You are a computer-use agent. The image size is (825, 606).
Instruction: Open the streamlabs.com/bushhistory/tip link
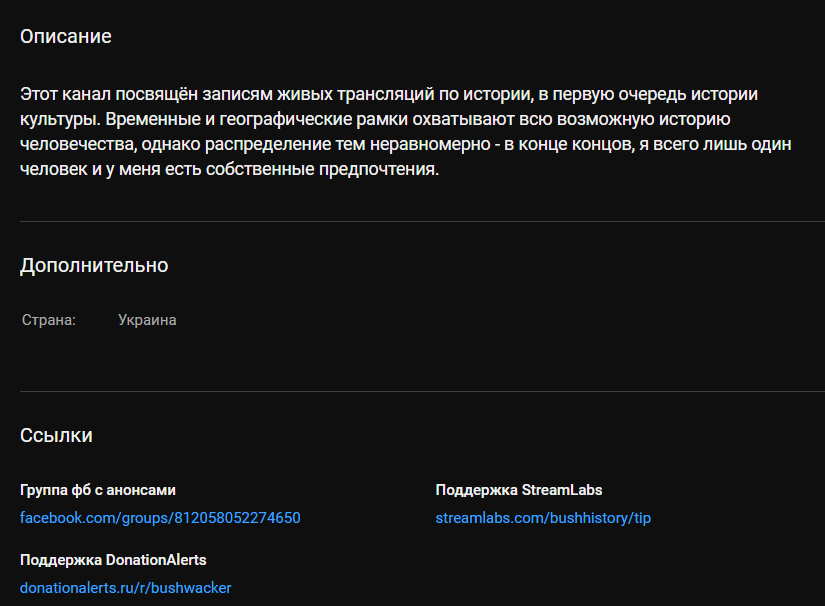[x=543, y=518]
